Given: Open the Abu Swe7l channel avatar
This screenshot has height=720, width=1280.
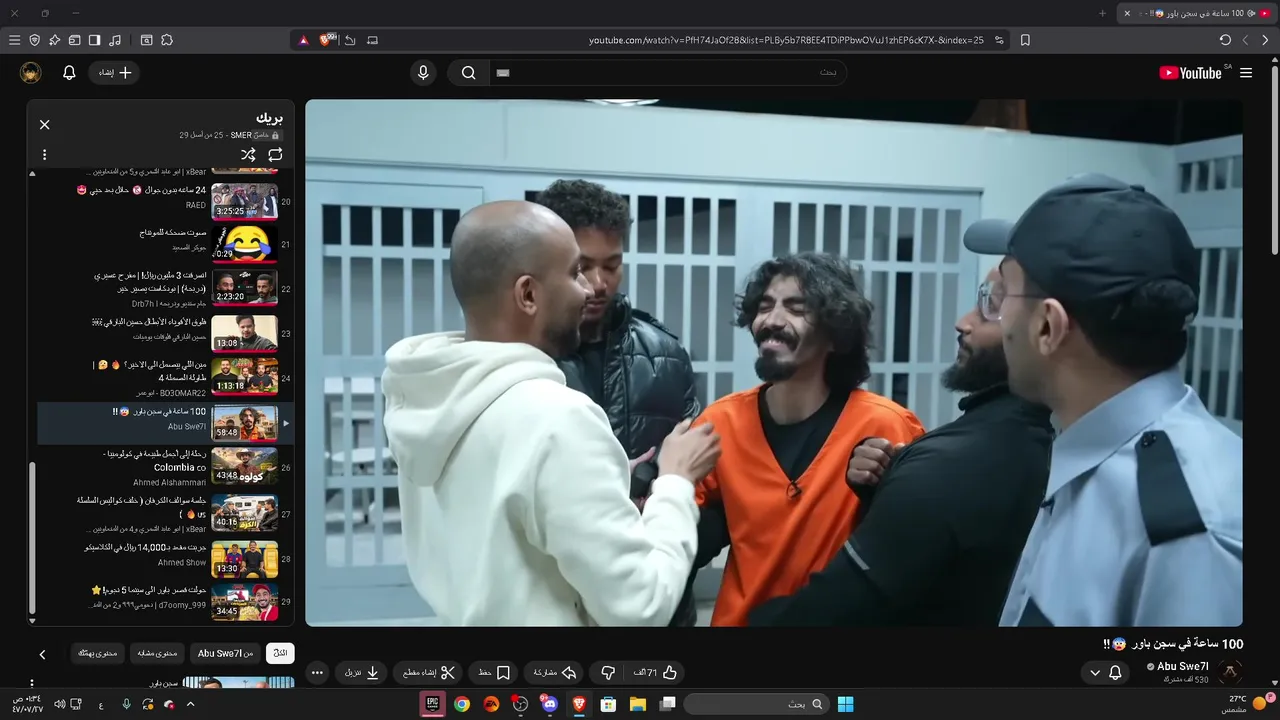Looking at the screenshot, I should point(1231,672).
